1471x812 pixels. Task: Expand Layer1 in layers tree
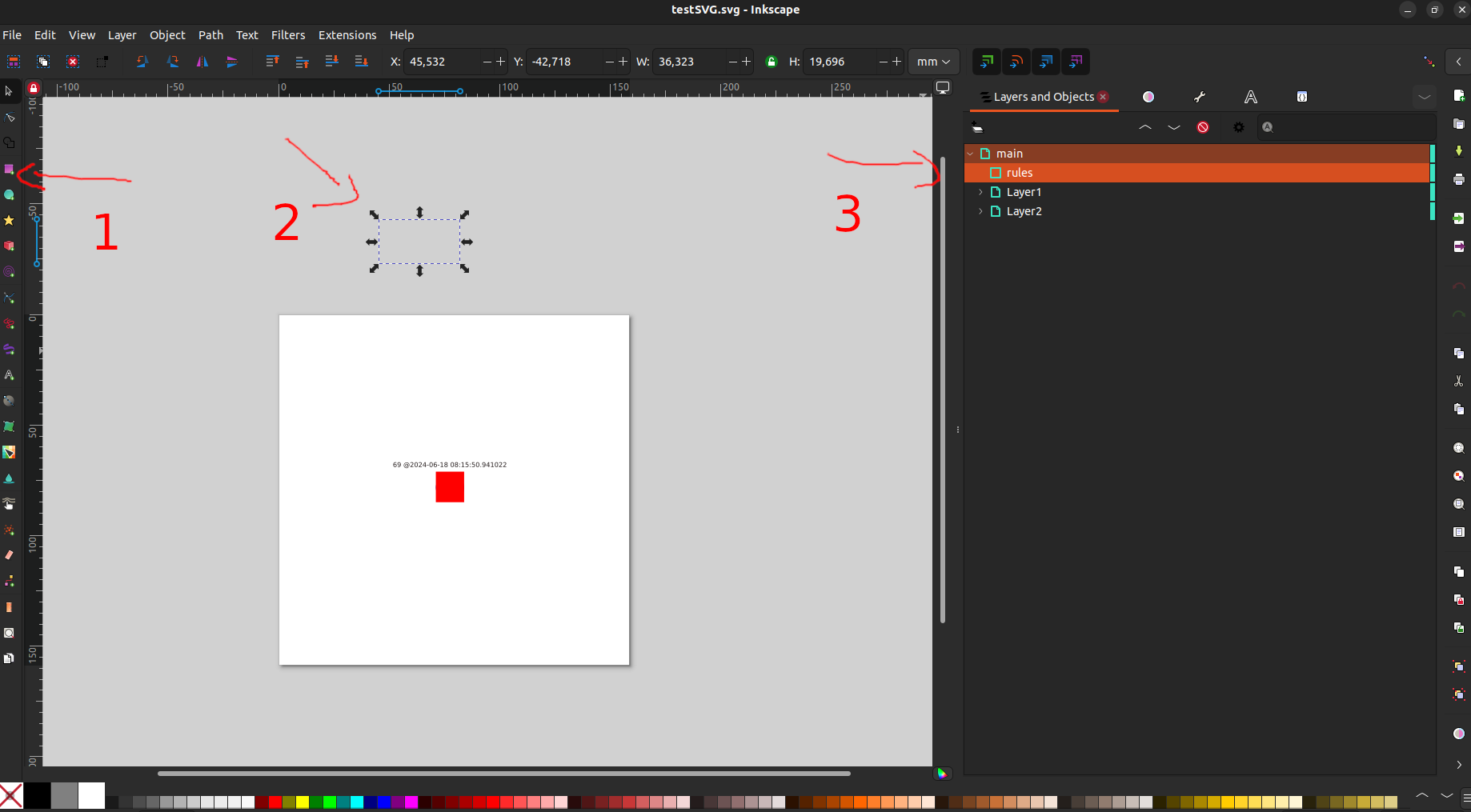(980, 192)
